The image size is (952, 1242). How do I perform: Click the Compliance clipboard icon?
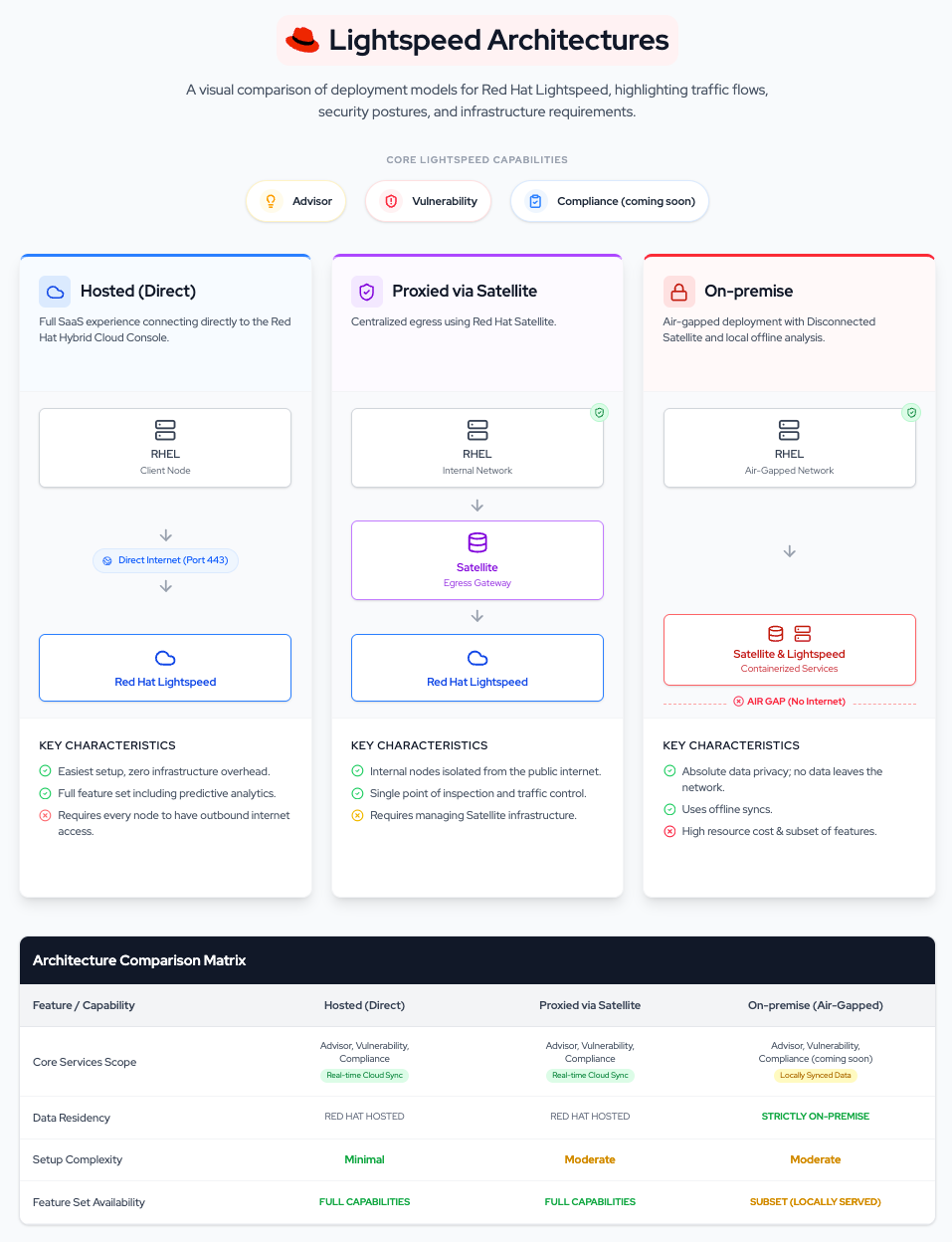point(535,201)
